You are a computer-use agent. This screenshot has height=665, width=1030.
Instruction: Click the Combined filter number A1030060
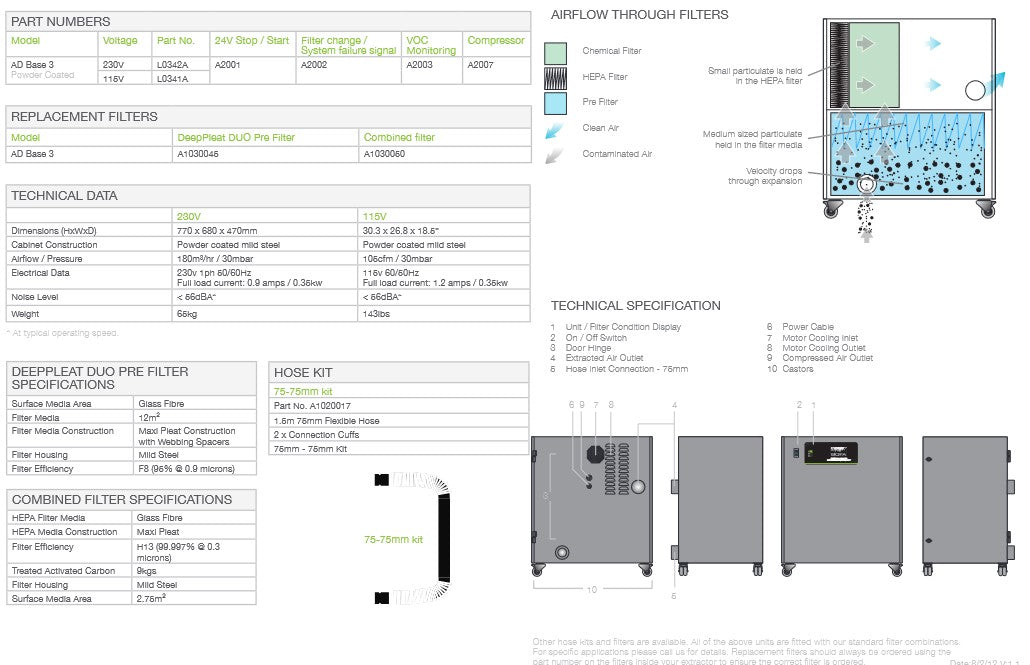tap(384, 154)
